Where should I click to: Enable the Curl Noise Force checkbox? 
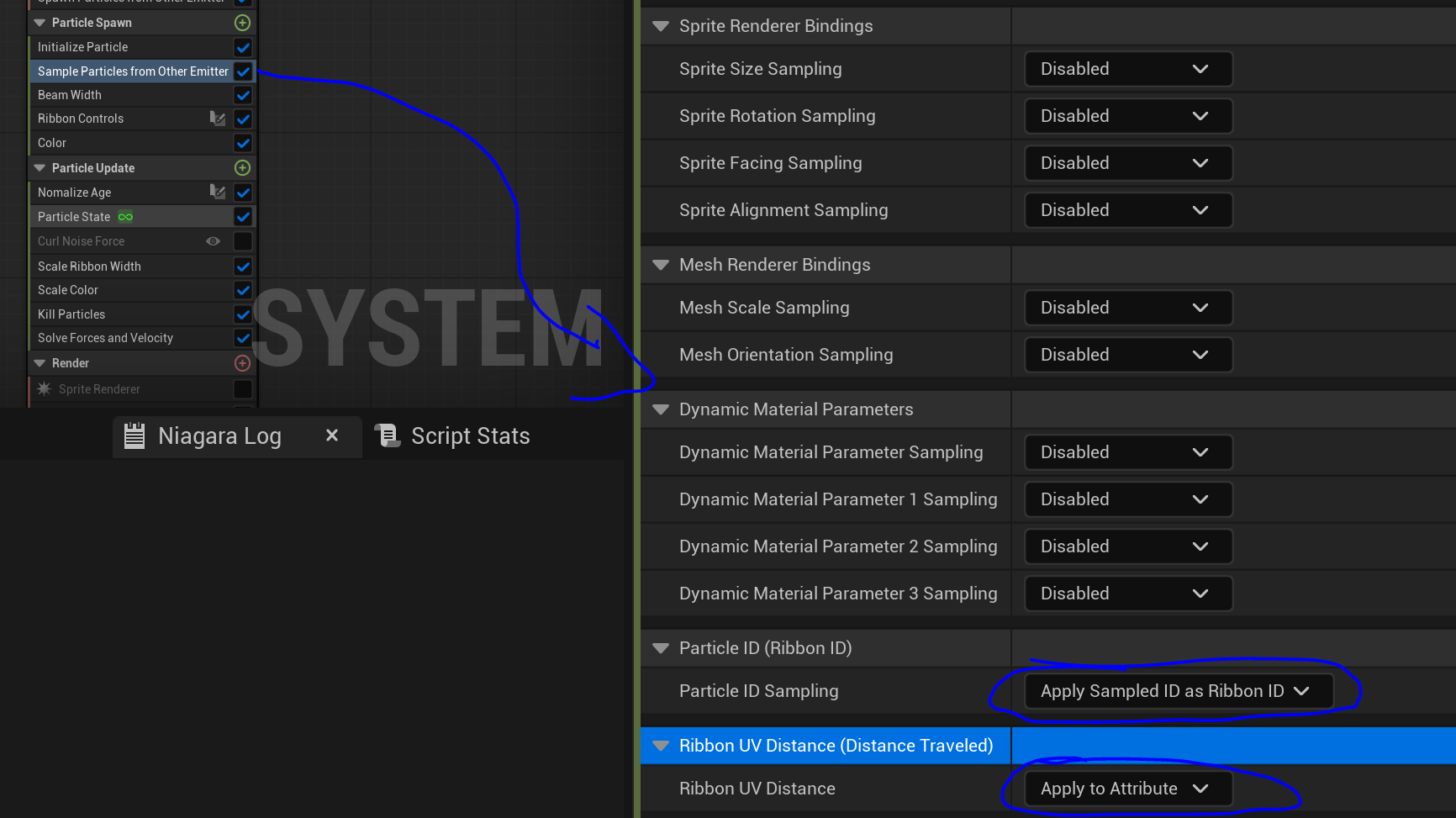point(243,241)
